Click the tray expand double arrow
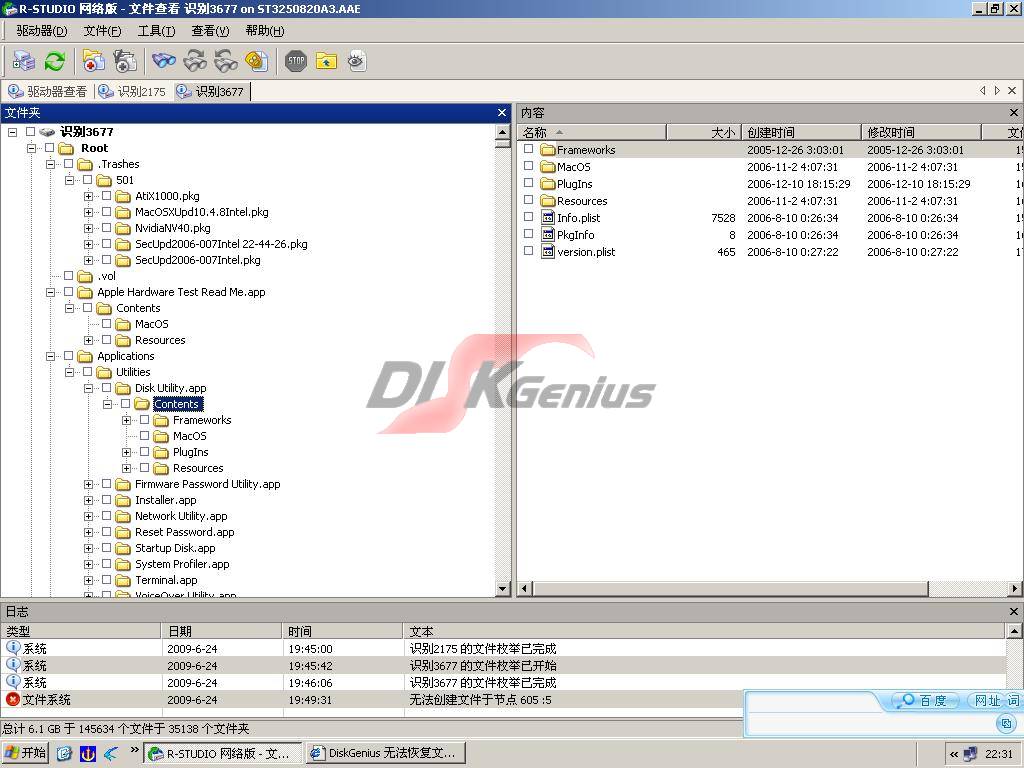The height and width of the screenshot is (768, 1024). (954, 754)
